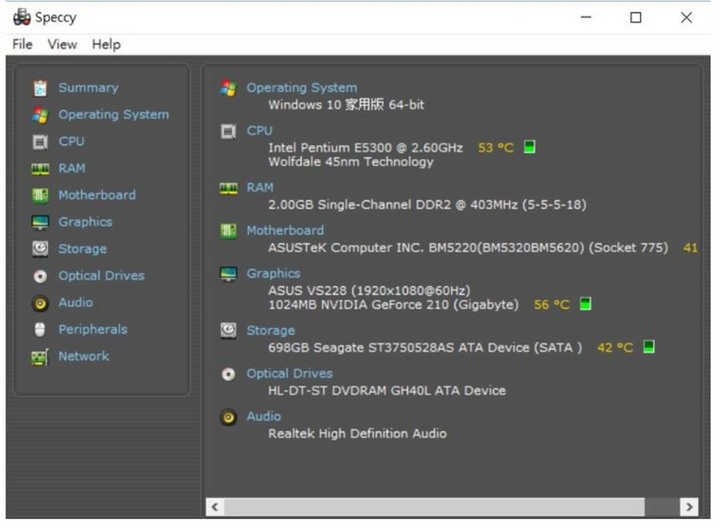Click the green hard drive temperature indicator
Image resolution: width=720 pixels, height=526 pixels.
coord(648,347)
